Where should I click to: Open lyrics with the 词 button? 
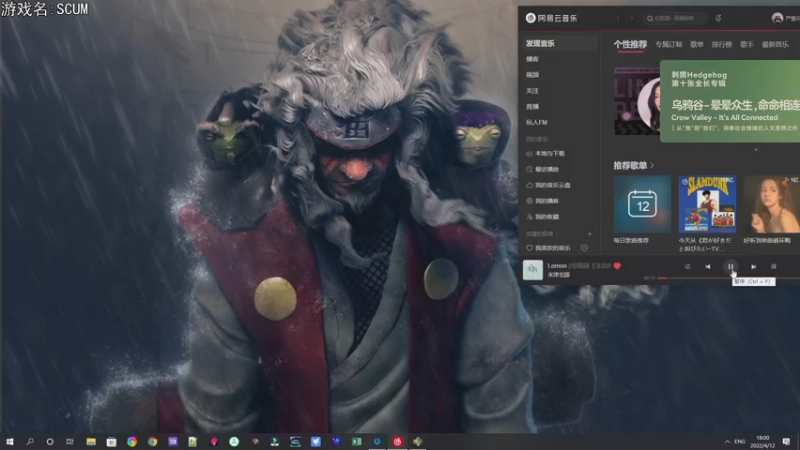coord(773,266)
